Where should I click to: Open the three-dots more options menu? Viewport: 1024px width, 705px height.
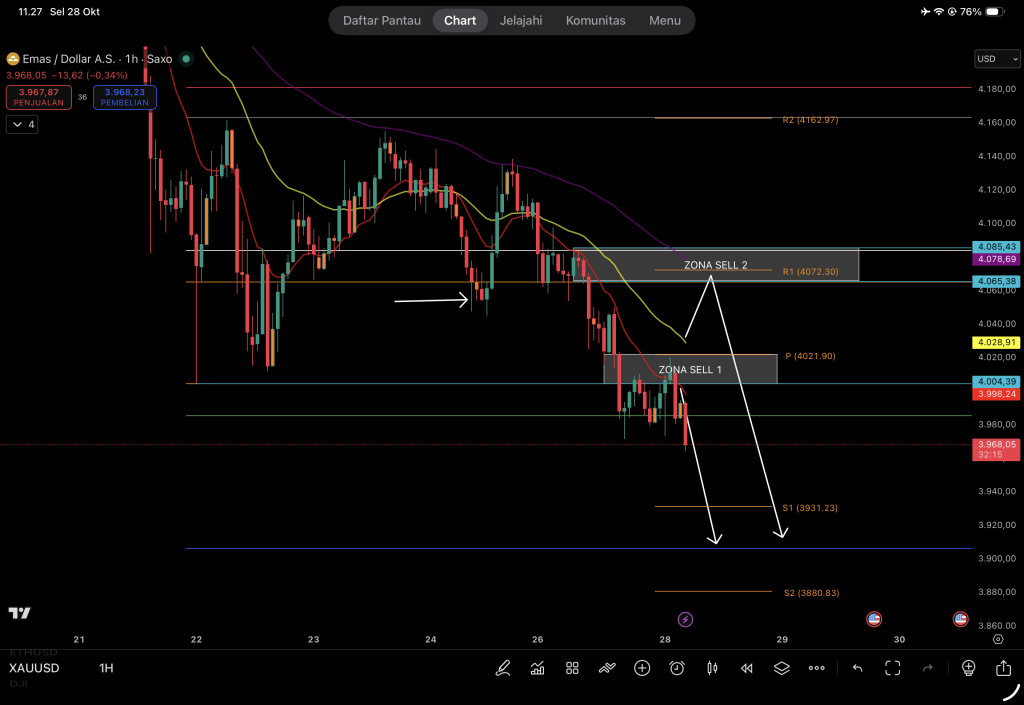click(x=817, y=668)
